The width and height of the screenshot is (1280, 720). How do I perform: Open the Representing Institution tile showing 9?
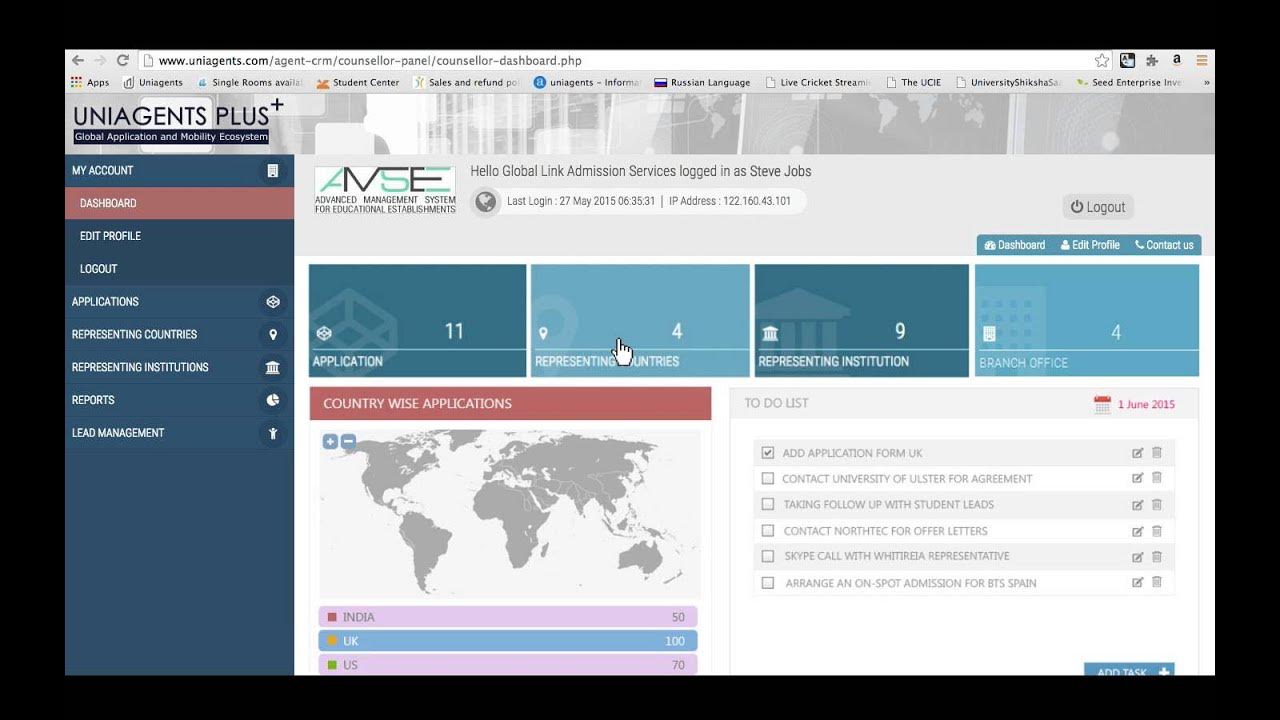861,321
